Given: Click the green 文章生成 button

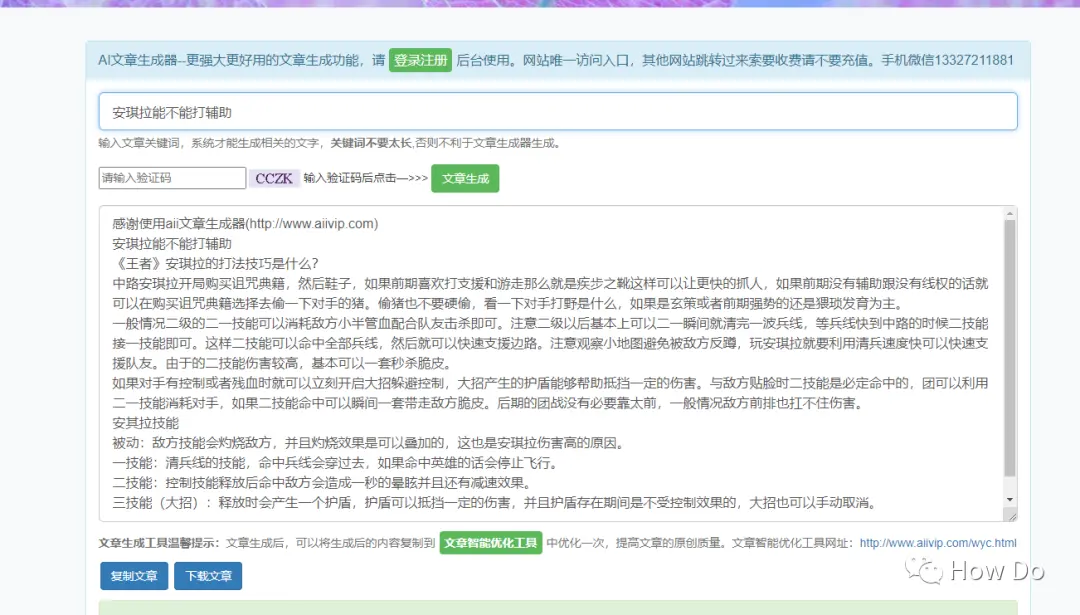Looking at the screenshot, I should pyautogui.click(x=465, y=178).
